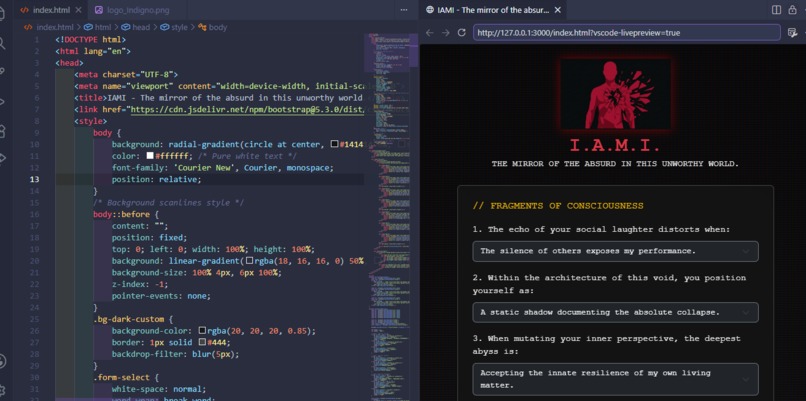806x401 pixels.
Task: Click the '<title>IAMI' line in code
Action: 218,98
